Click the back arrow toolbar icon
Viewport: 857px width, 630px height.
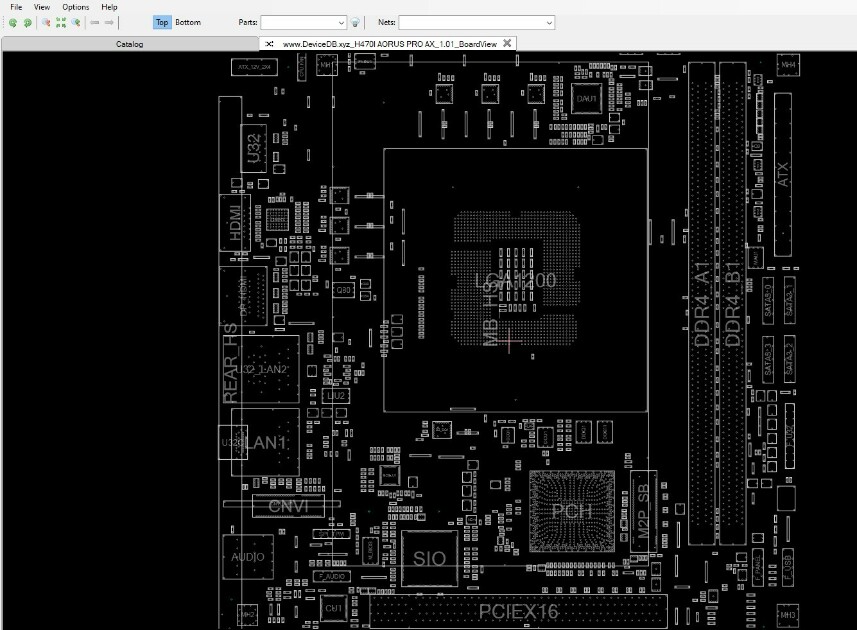pos(95,22)
